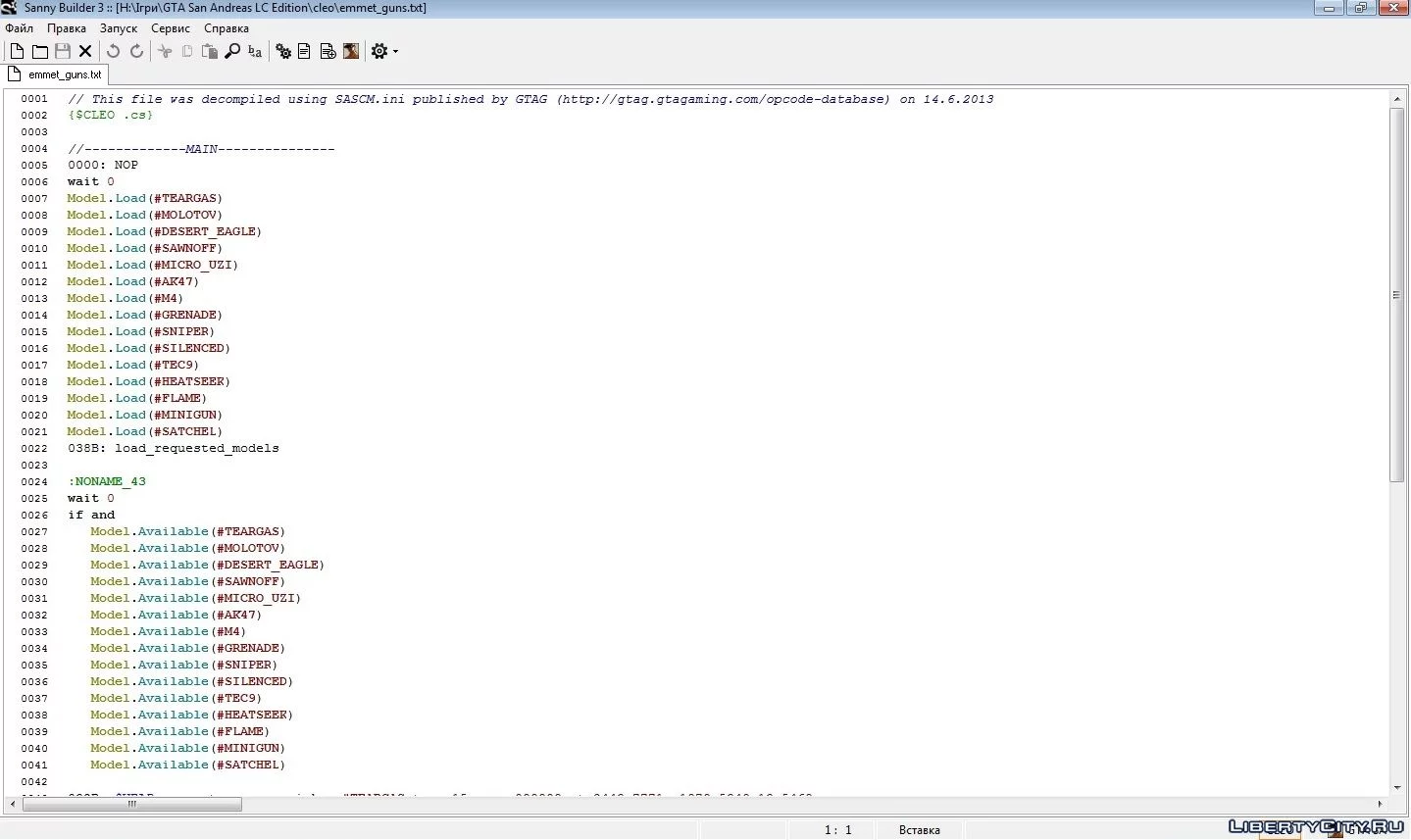
Task: Click the vertical scrollbar up arrow
Action: click(1397, 99)
